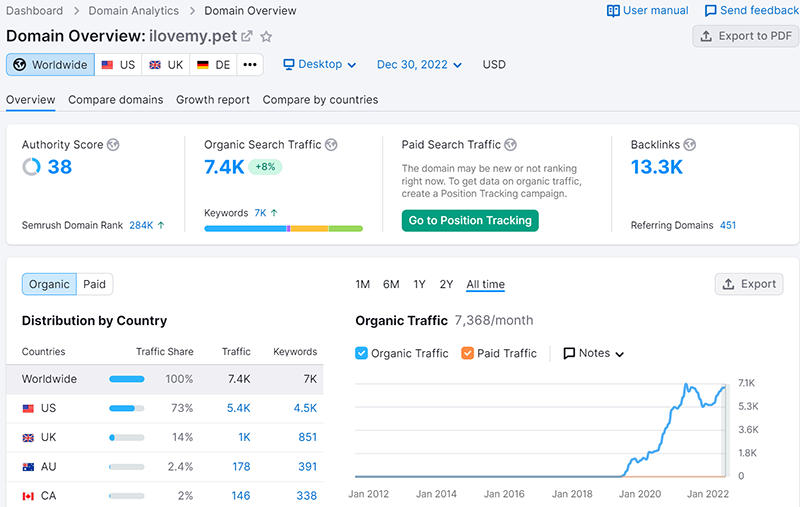Switch to Compare domains tab
Image resolution: width=800 pixels, height=507 pixels.
(x=116, y=99)
